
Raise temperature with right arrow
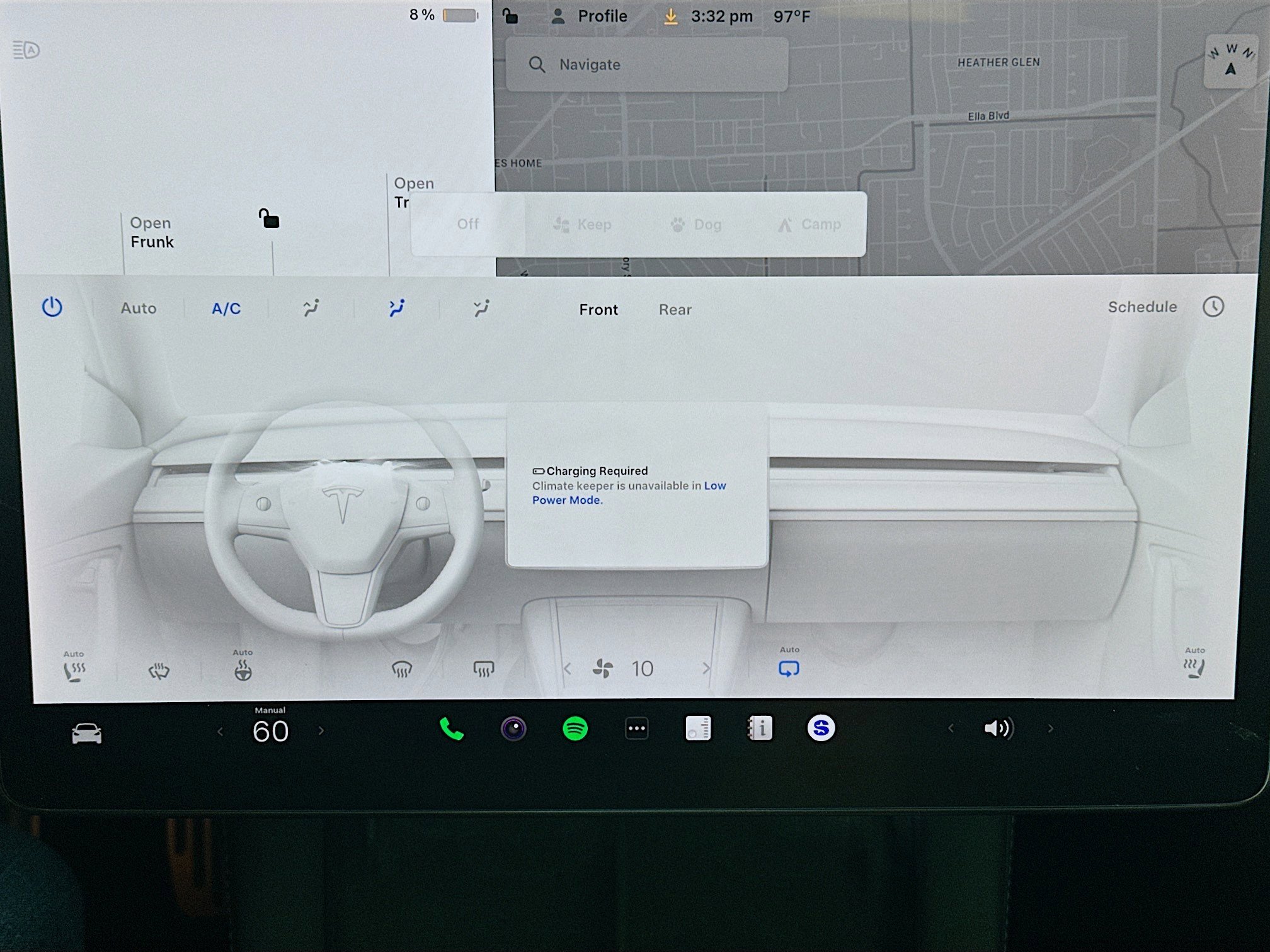point(321,731)
